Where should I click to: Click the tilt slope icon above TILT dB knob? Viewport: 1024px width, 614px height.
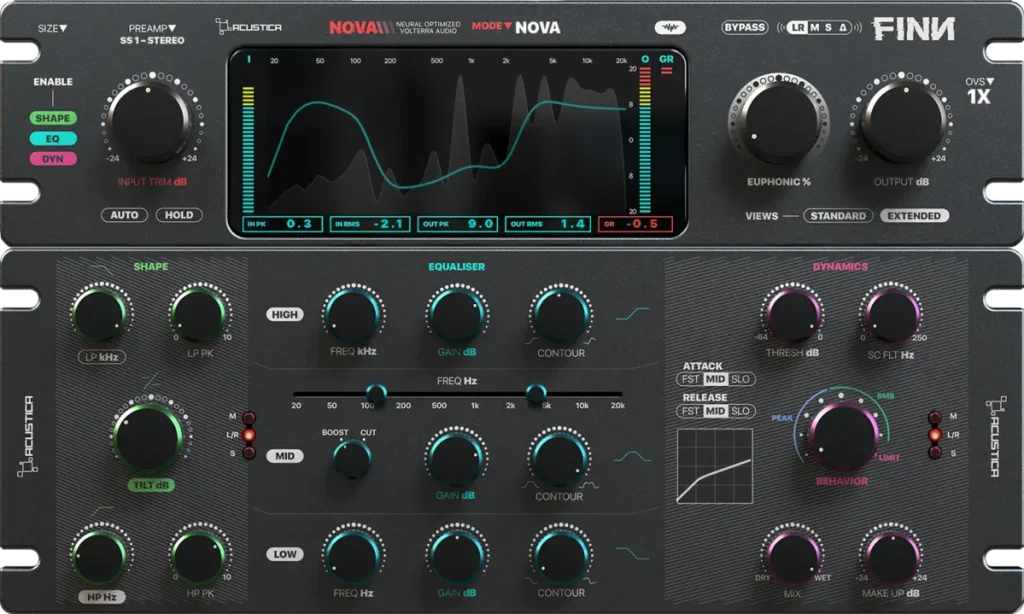click(x=151, y=381)
